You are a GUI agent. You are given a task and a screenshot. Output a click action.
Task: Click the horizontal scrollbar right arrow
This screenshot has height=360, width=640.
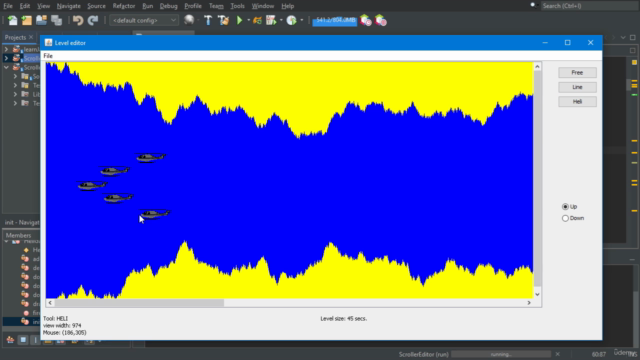point(529,303)
